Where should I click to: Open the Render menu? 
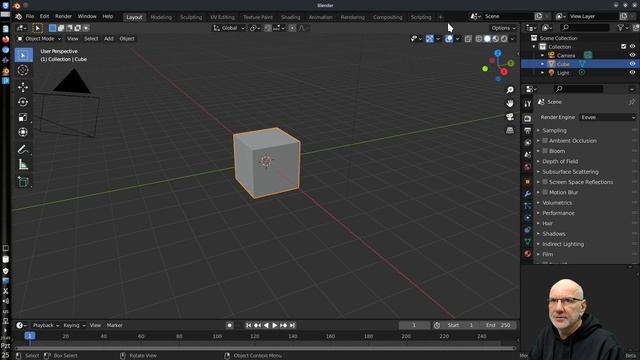click(x=63, y=16)
